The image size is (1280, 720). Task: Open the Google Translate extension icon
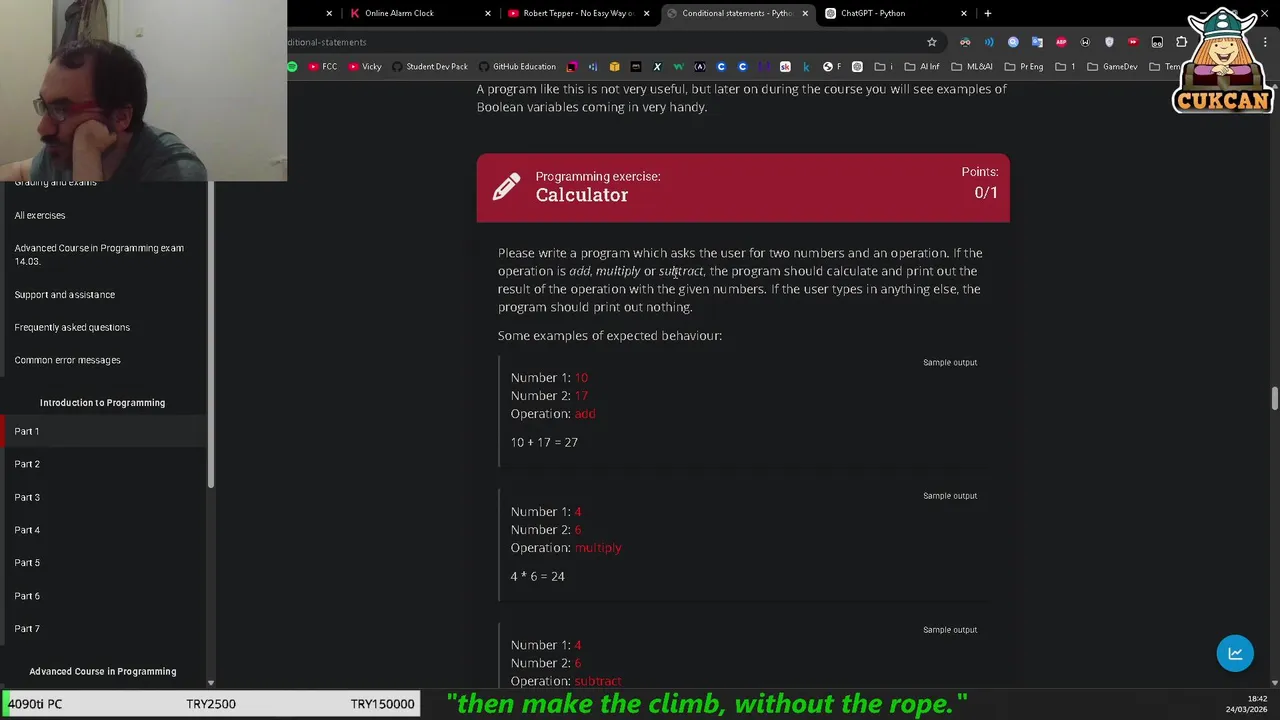[1037, 42]
